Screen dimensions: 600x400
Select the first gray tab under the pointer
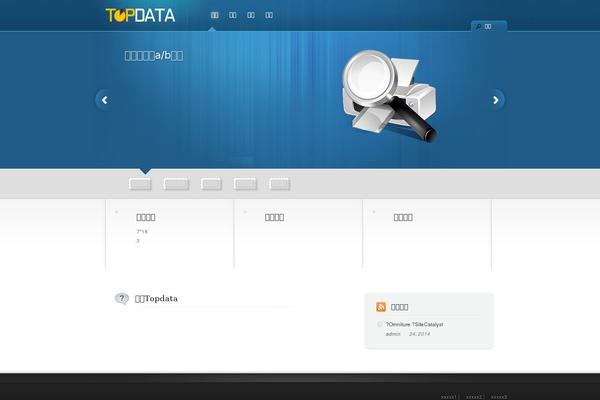140,184
